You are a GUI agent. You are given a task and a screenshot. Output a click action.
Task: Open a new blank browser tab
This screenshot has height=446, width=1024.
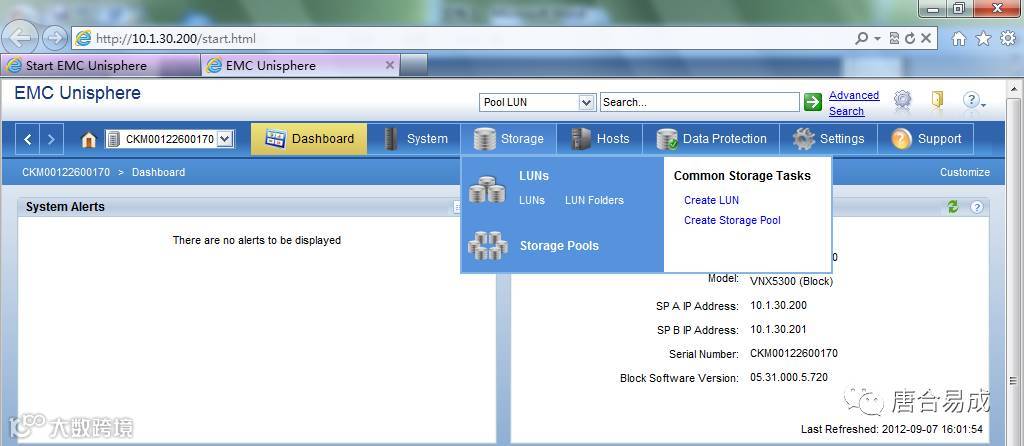[x=413, y=65]
